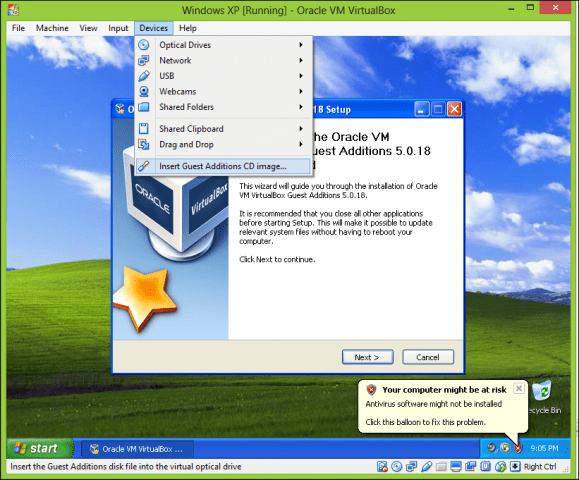Click the VirtualBox features status bar icon
Image resolution: width=579 pixels, height=480 pixels.
click(485, 467)
